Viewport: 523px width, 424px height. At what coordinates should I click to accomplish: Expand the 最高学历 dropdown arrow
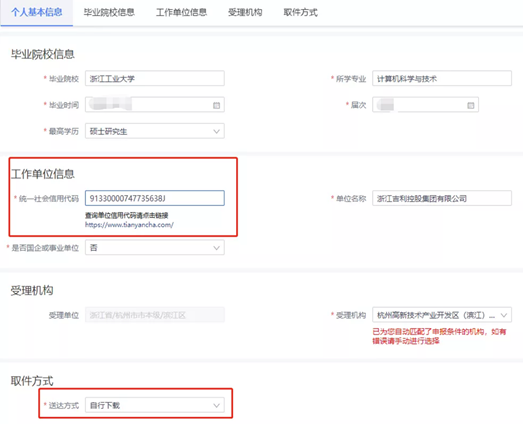[x=216, y=131]
